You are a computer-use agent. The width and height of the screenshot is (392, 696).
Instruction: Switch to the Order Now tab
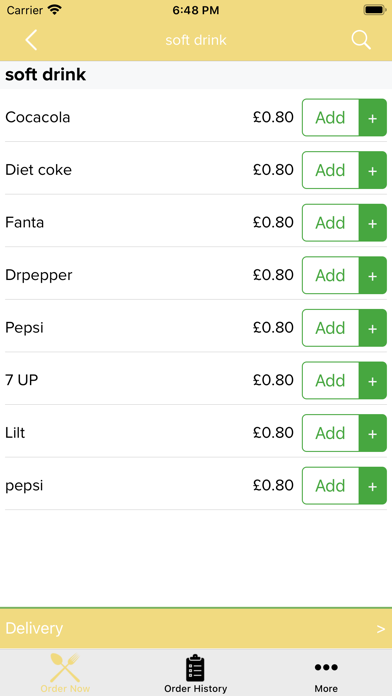point(65,673)
